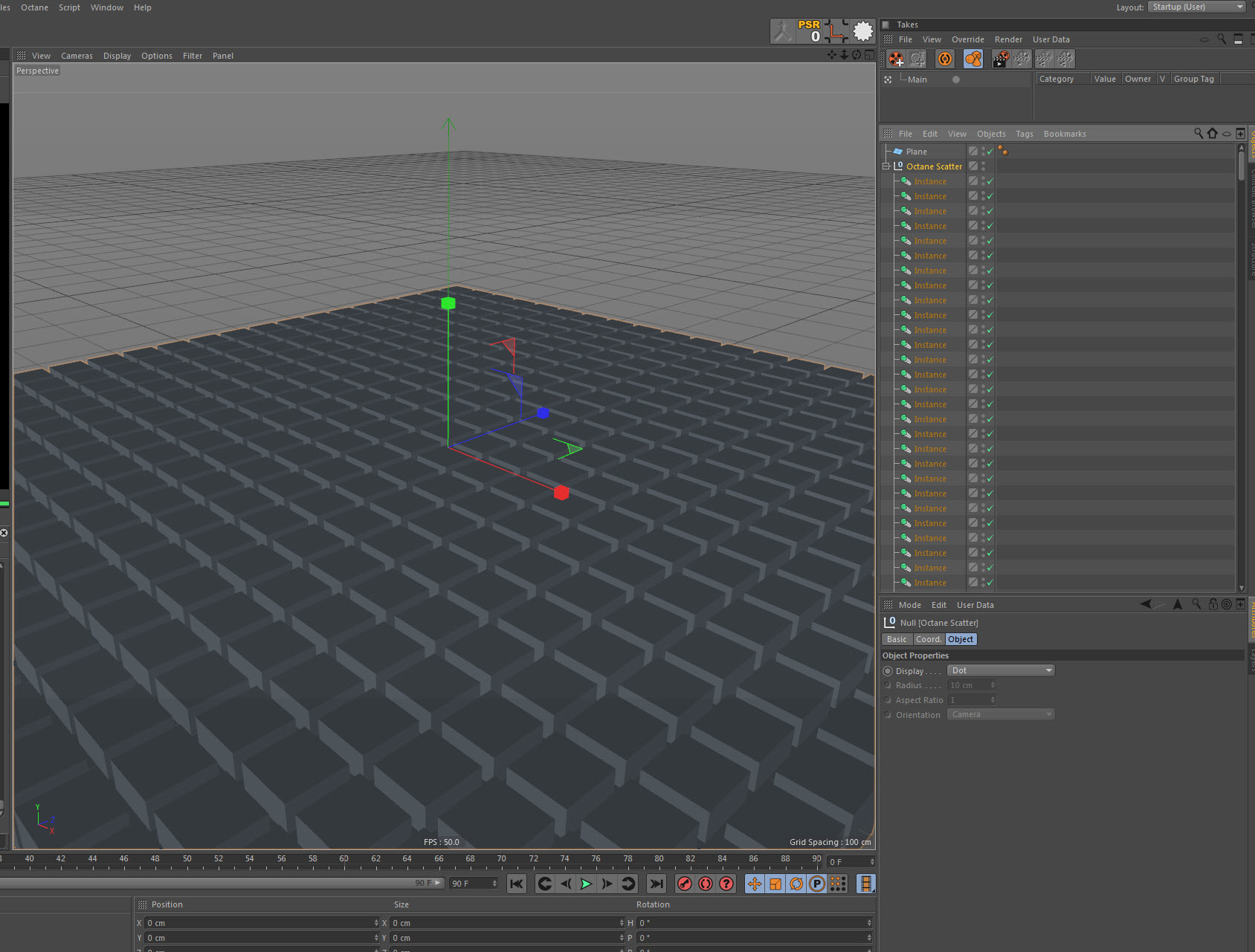
Task: Toggle the Scale keyframe icon
Action: click(x=775, y=884)
